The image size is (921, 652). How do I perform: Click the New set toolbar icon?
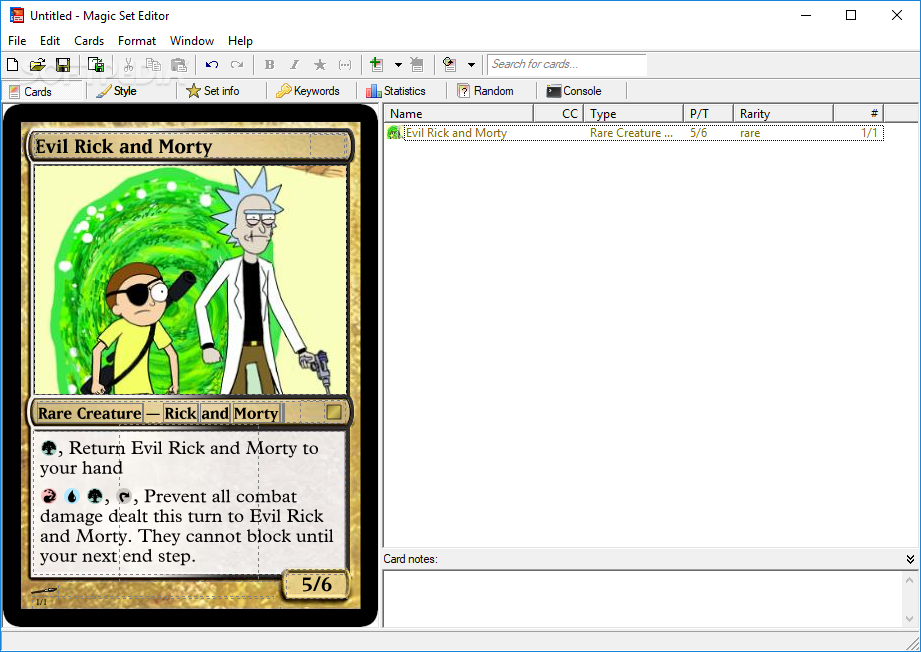12,65
